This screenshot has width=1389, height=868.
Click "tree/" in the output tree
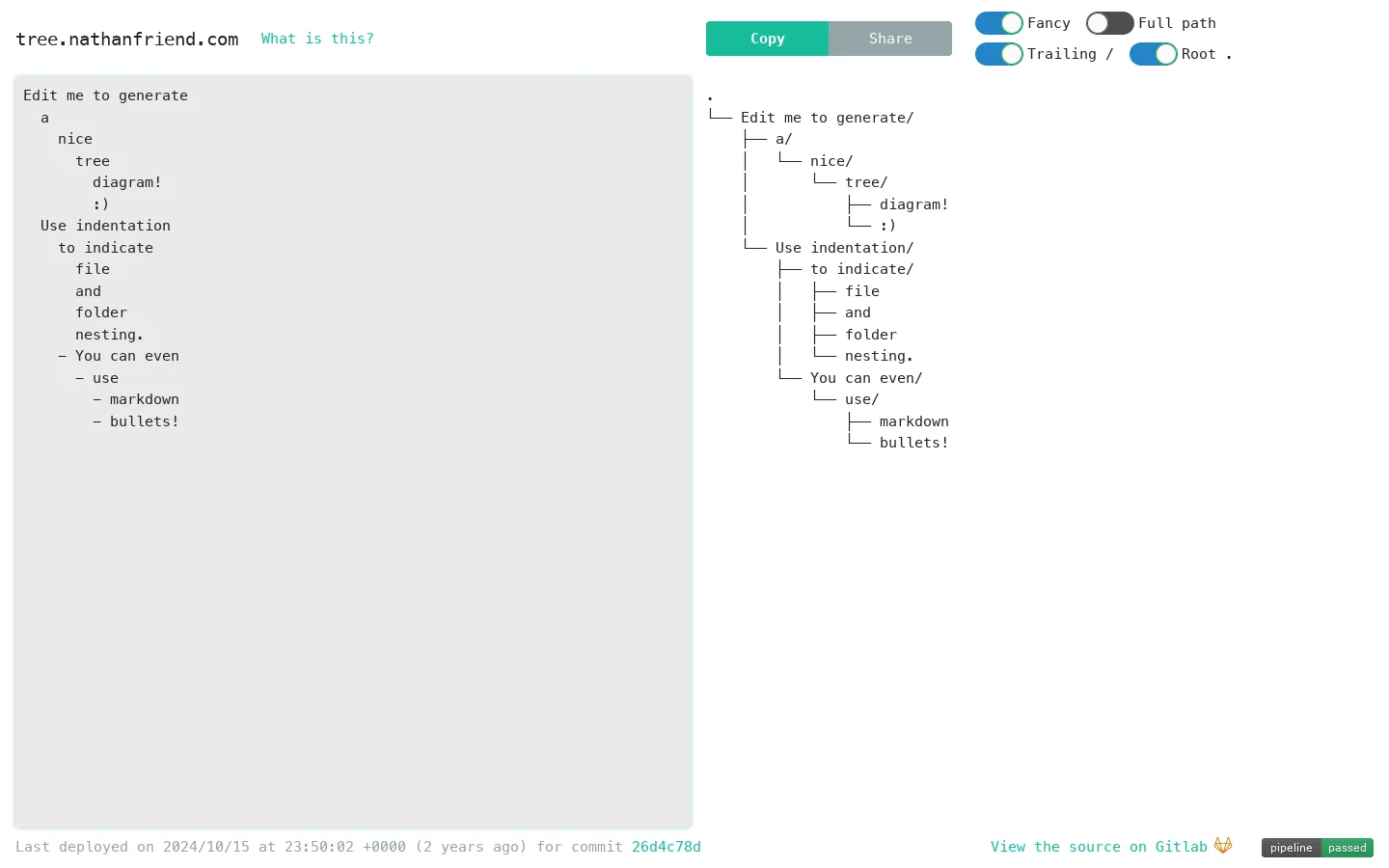(866, 182)
